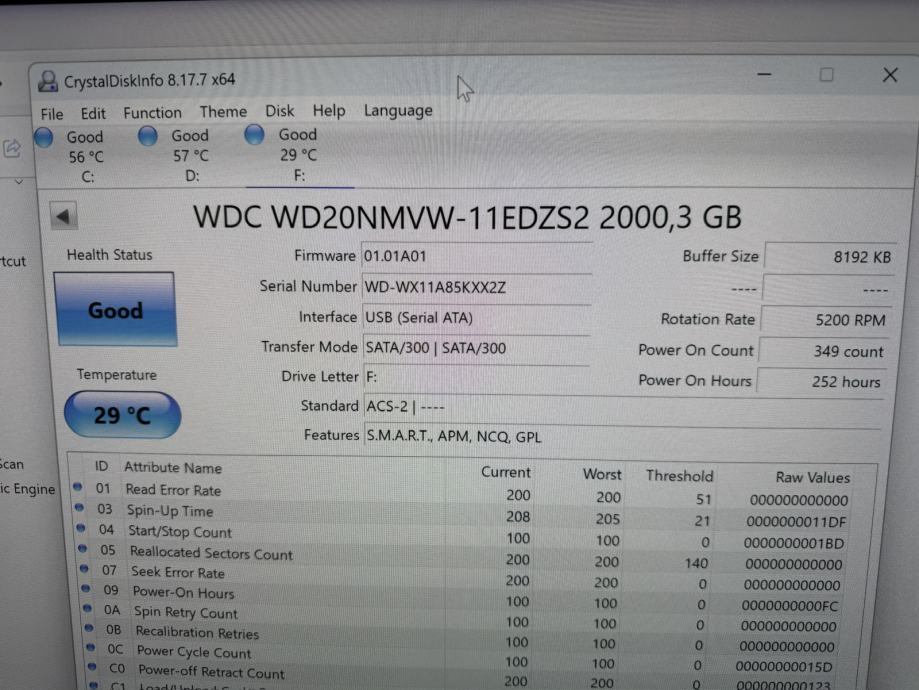The width and height of the screenshot is (919, 690).
Task: Open the Disk menu
Action: 280,111
